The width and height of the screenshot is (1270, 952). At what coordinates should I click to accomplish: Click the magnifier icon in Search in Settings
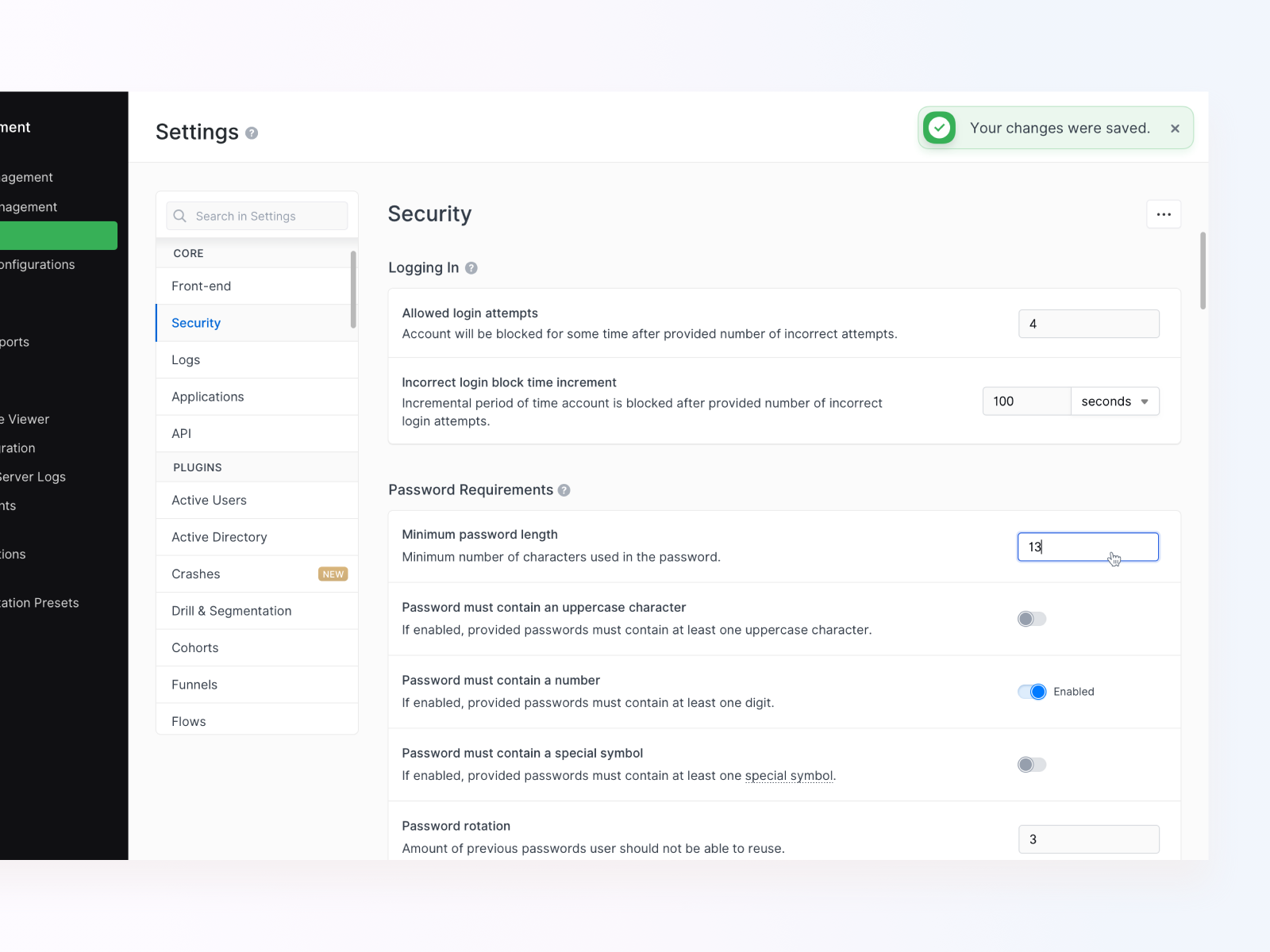(x=180, y=215)
